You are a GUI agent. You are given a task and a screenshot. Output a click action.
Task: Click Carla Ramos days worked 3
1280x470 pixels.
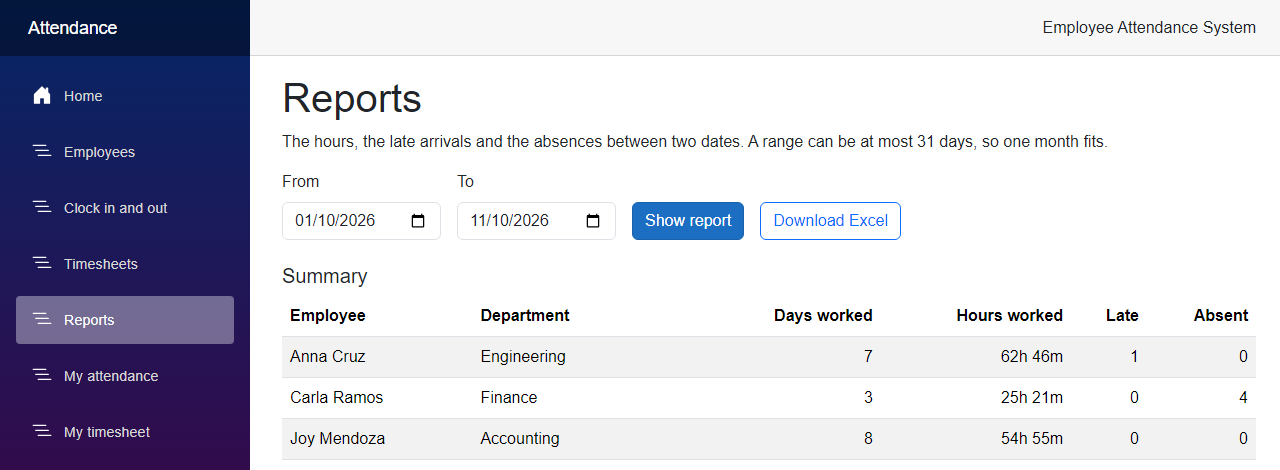(x=868, y=397)
